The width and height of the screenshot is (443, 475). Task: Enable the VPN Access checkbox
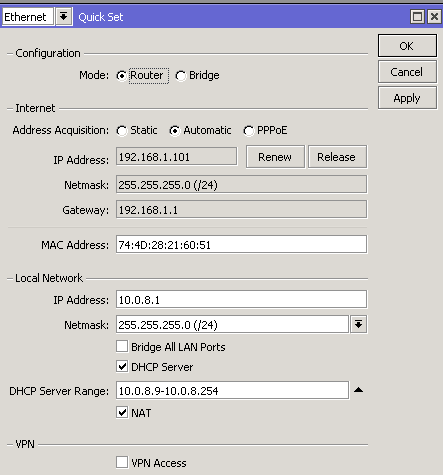[x=122, y=462]
